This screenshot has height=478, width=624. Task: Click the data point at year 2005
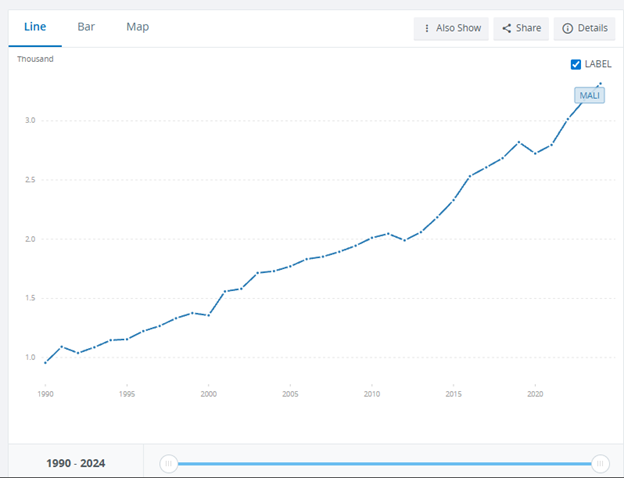pos(290,266)
